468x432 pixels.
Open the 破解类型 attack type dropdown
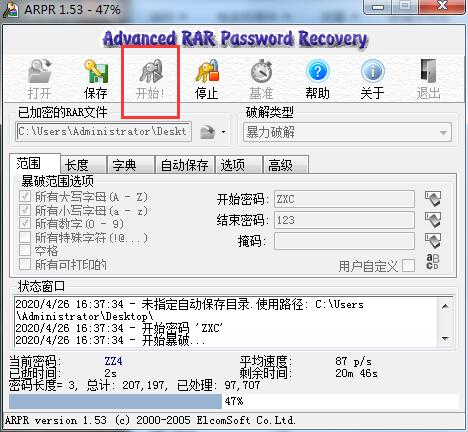347,132
